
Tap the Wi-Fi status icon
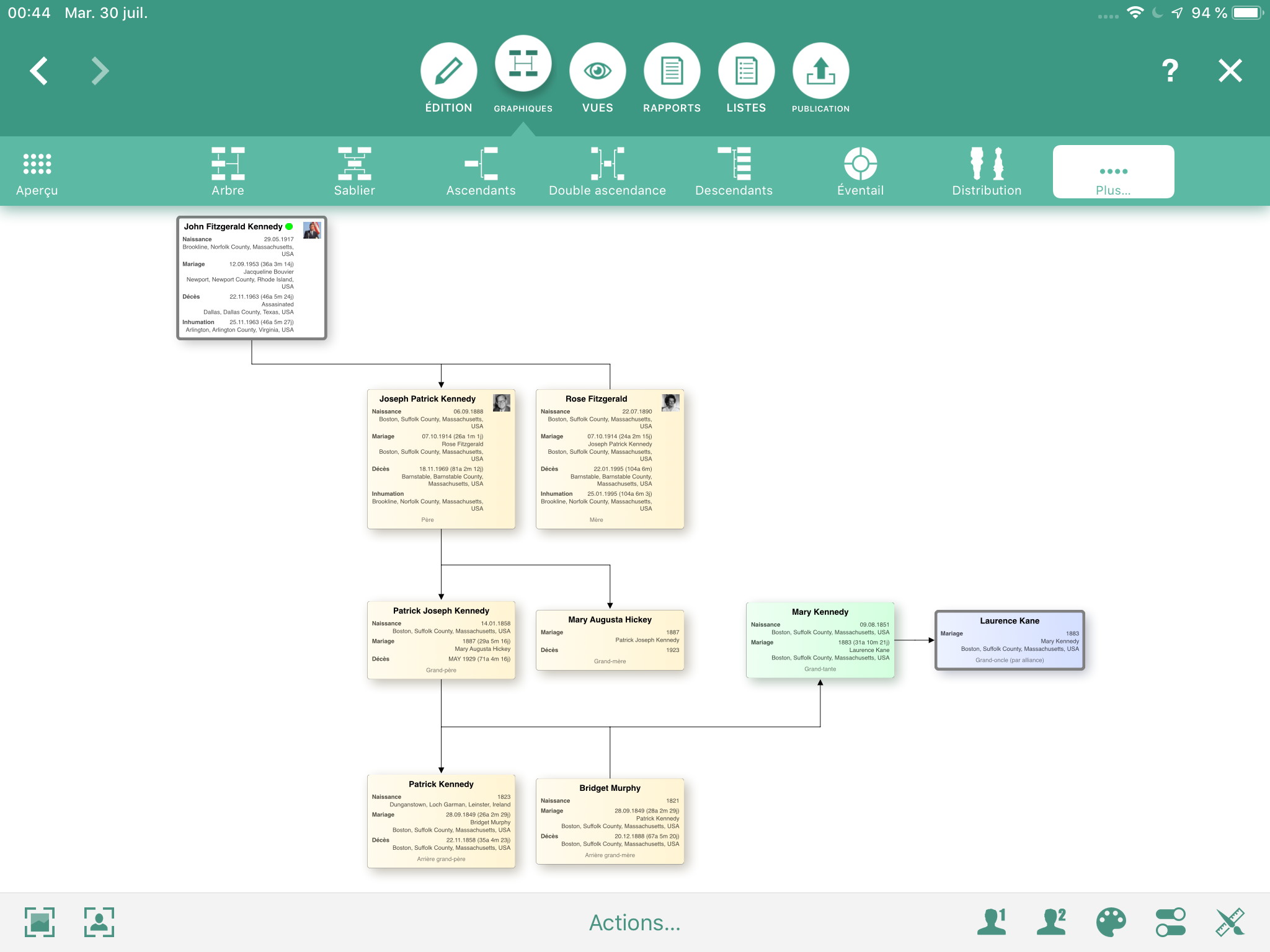[x=1135, y=13]
